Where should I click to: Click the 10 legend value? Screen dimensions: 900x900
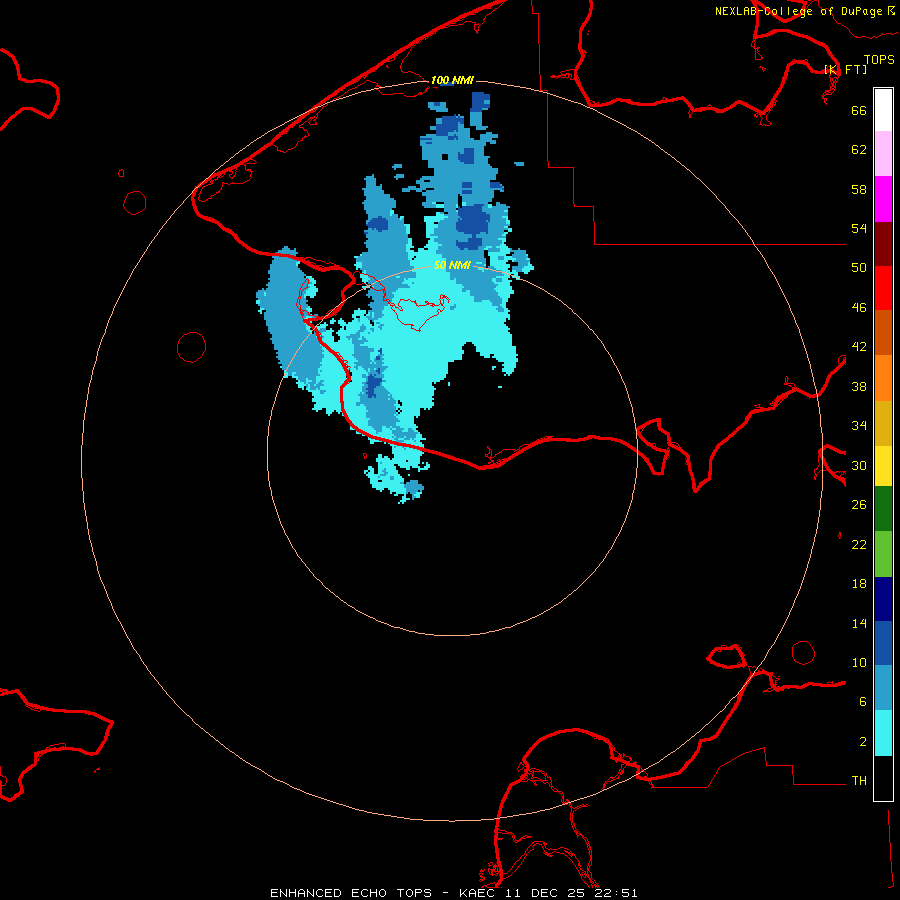(859, 662)
